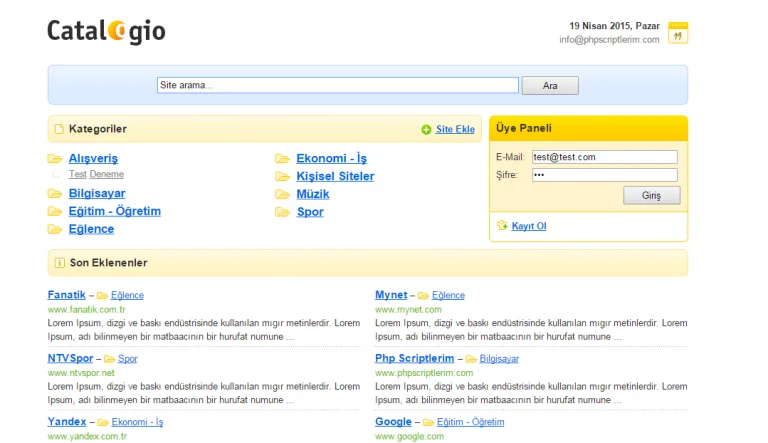Focus the Site arama search field
This screenshot has width=768, height=443.
click(337, 85)
